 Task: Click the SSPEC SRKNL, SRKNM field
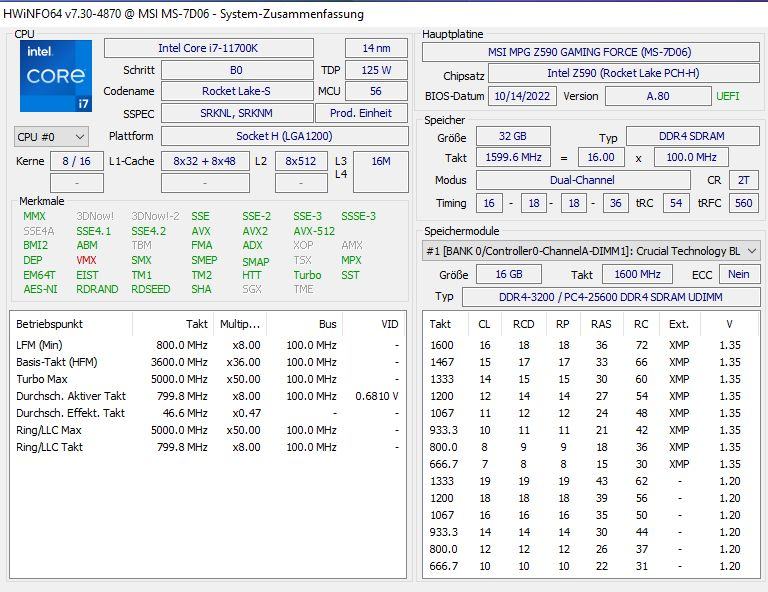point(237,113)
